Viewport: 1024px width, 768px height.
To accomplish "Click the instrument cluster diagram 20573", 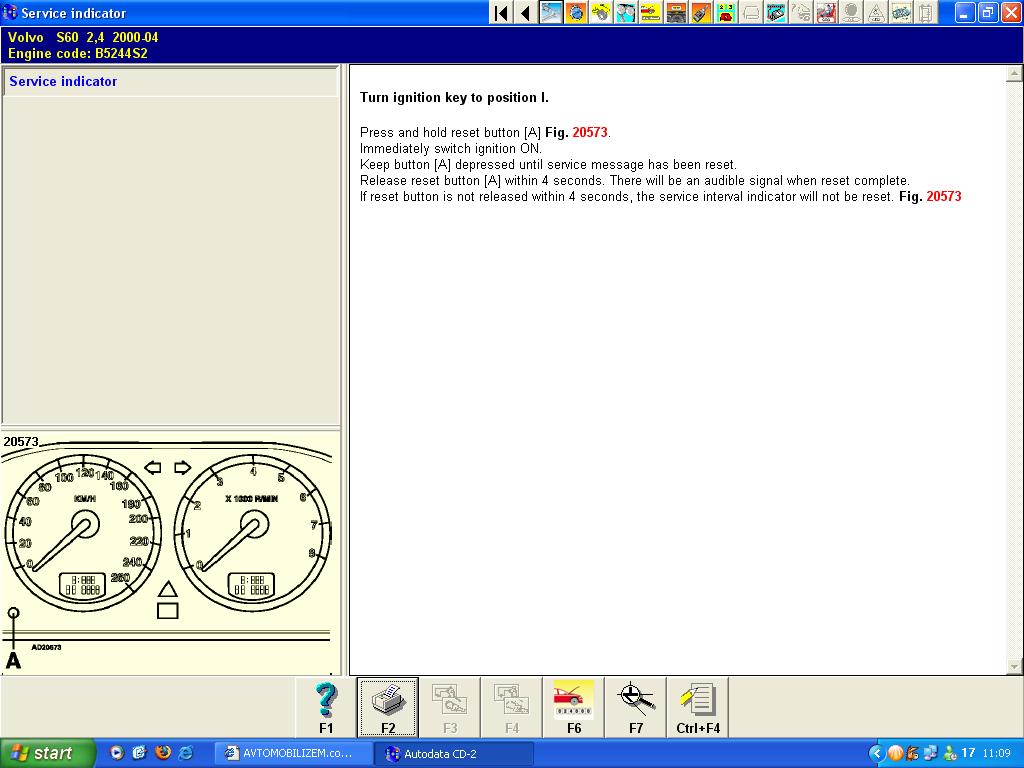I will click(x=169, y=553).
